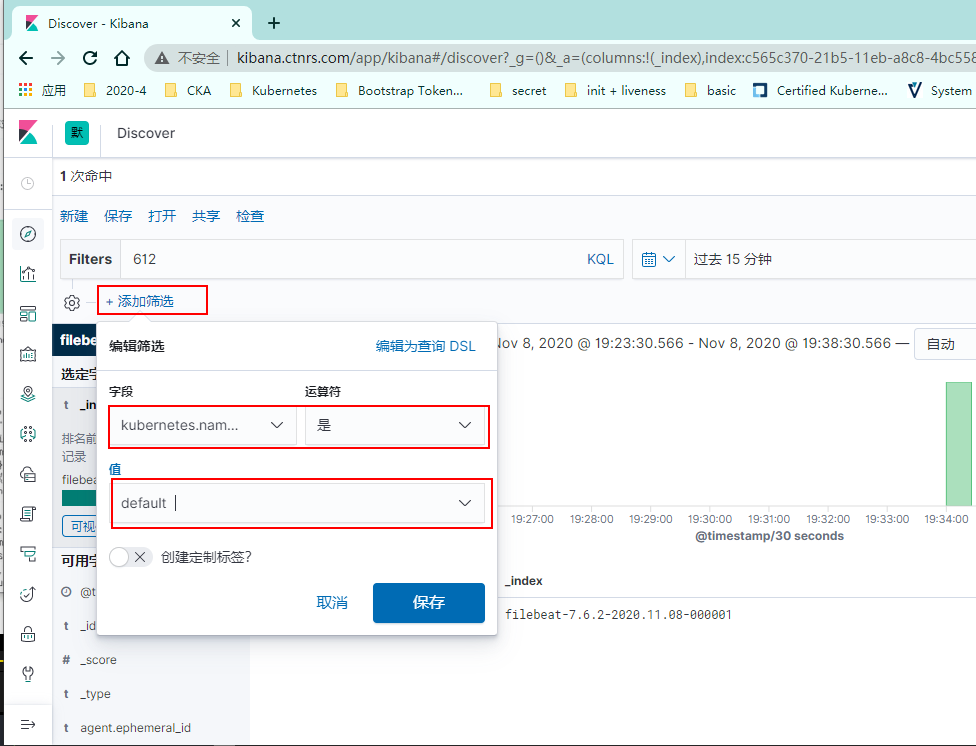This screenshot has height=746, width=976.
Task: Click the 新建 menu item
Action: 74,216
